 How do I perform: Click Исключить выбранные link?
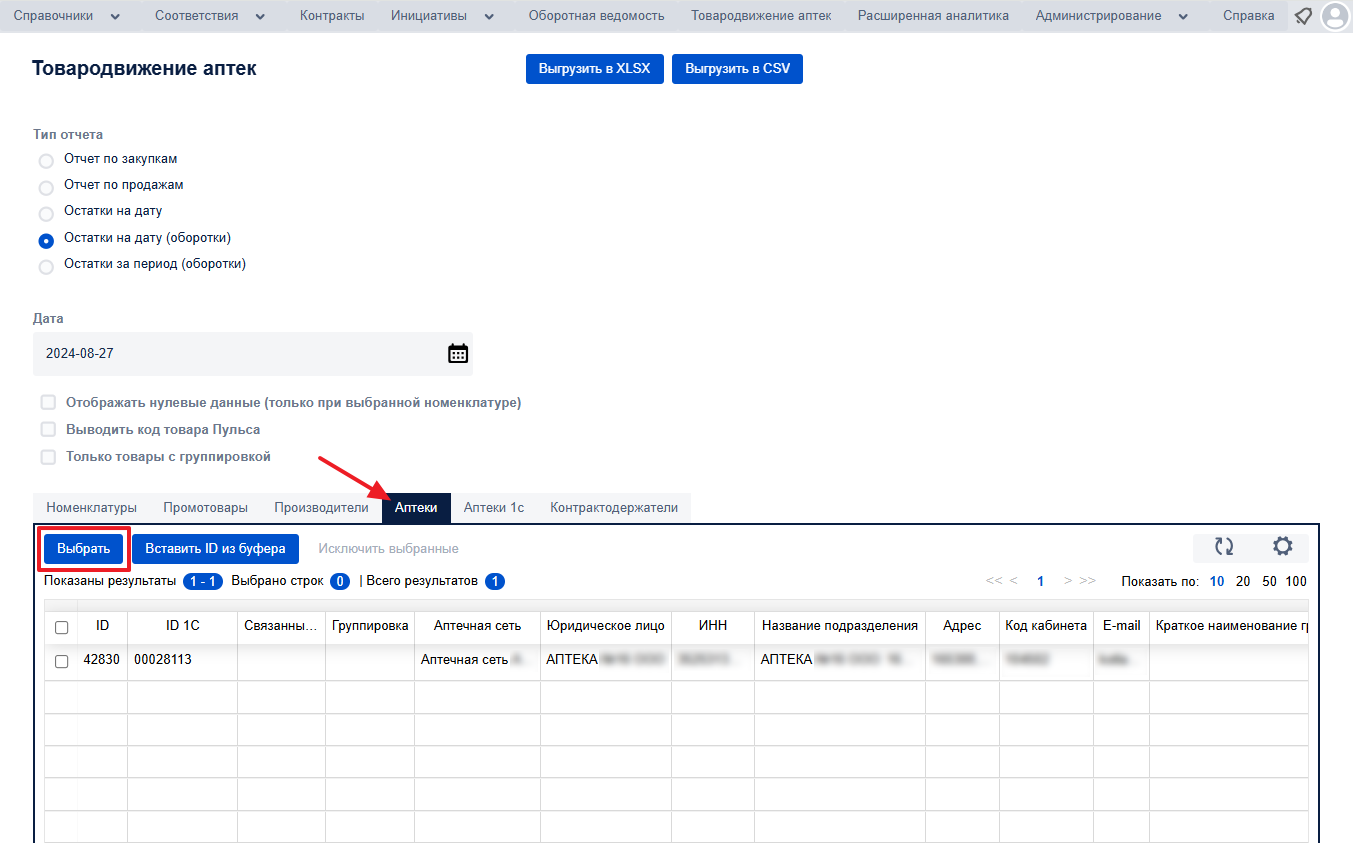pos(388,548)
